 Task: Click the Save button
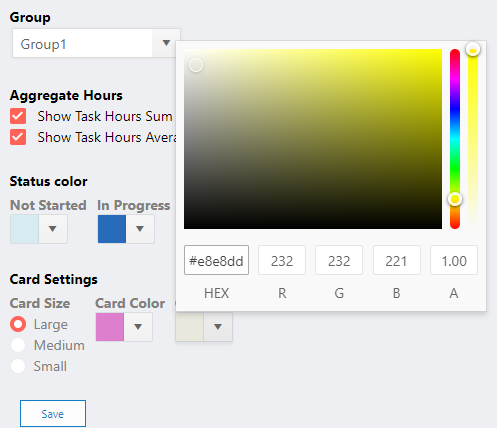coord(53,414)
